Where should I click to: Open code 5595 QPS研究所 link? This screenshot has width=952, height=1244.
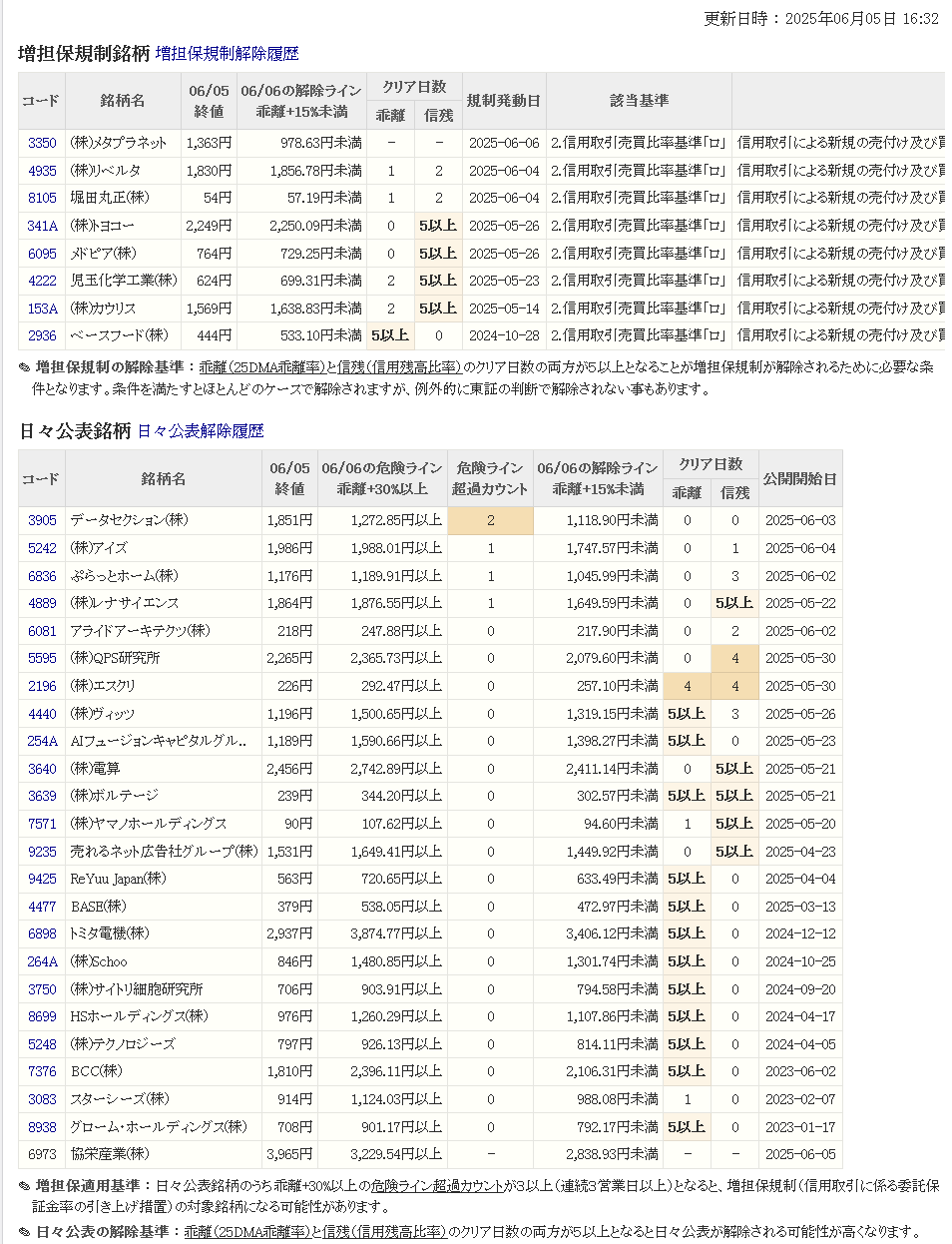click(x=42, y=659)
